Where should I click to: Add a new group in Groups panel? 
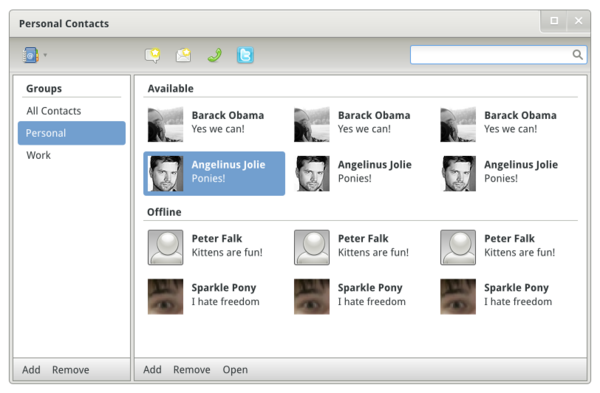(x=31, y=370)
